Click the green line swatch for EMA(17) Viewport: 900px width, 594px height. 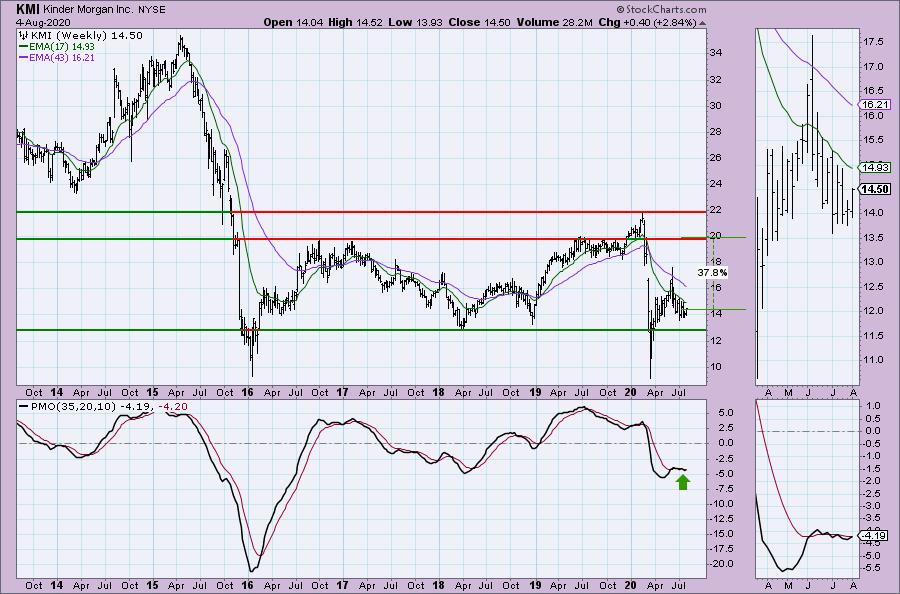[x=24, y=46]
